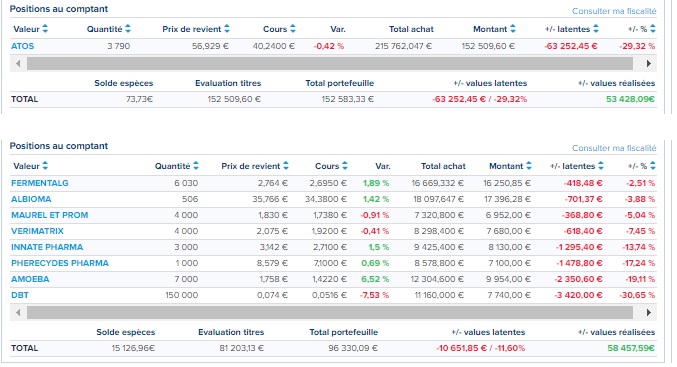Open the FERMENTALG stock link
The height and width of the screenshot is (367, 677).
click(x=40, y=183)
